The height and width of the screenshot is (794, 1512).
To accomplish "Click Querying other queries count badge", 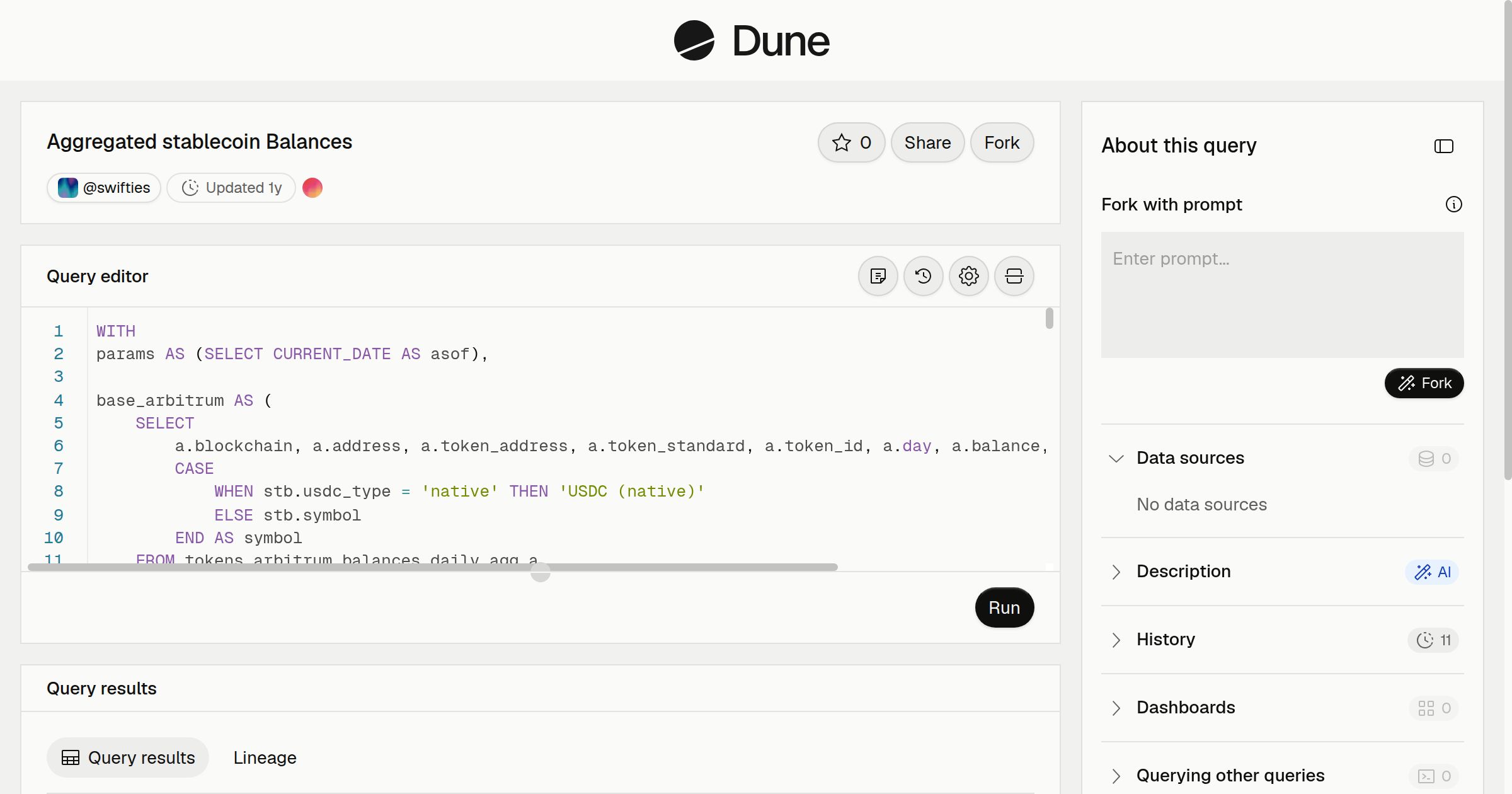I will 1434,776.
